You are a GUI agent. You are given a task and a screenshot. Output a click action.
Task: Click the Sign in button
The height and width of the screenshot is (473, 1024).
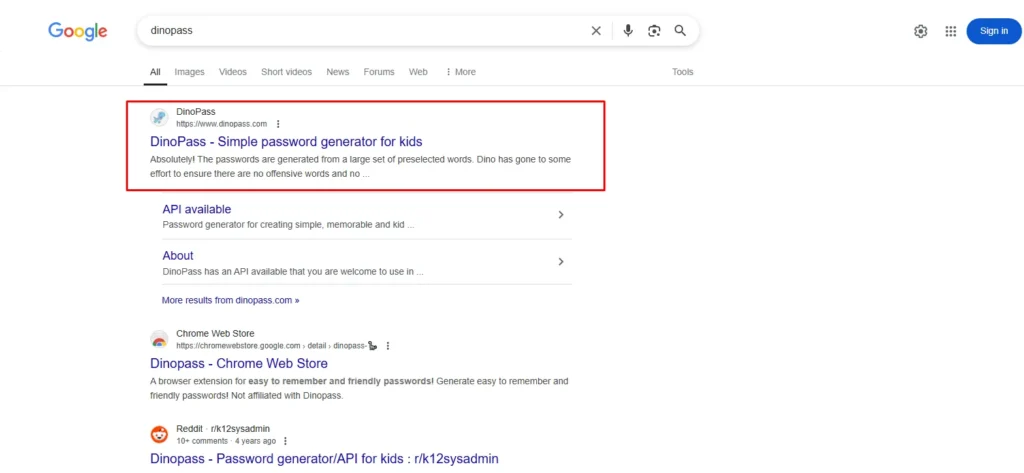(x=993, y=31)
